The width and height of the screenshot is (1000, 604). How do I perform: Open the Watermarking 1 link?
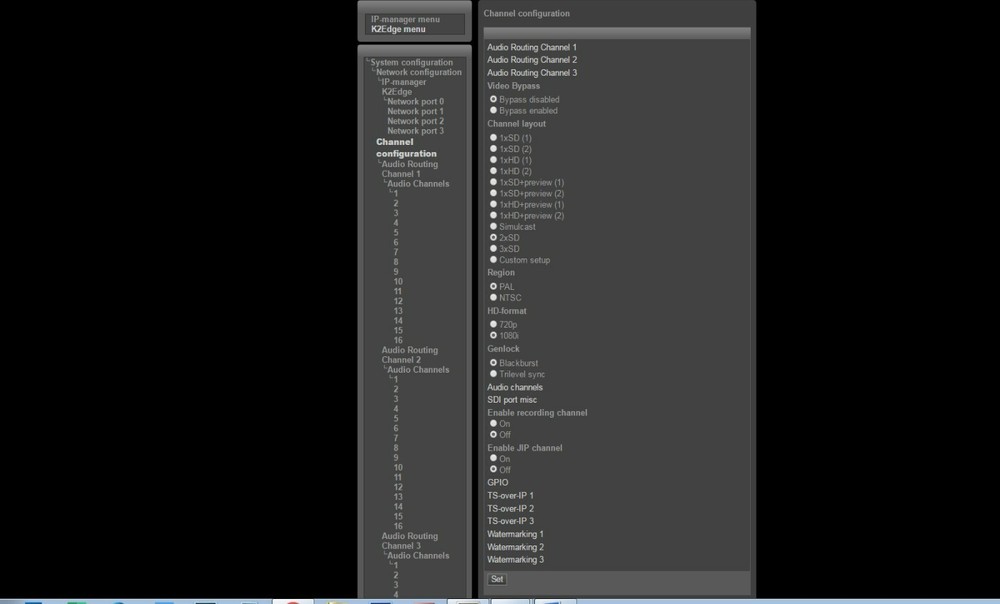515,535
